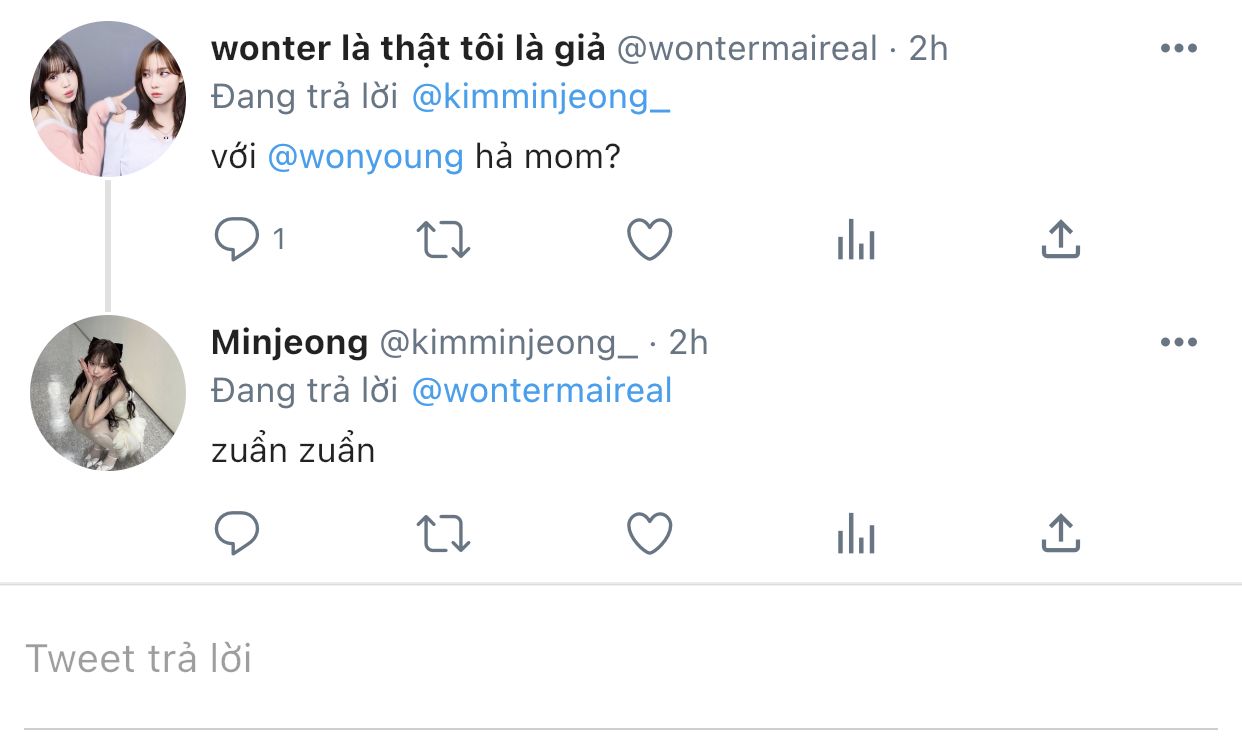This screenshot has width=1242, height=741.
Task: Retweet Minjeong's "zuẩn zuẩn" tweet
Action: [442, 534]
